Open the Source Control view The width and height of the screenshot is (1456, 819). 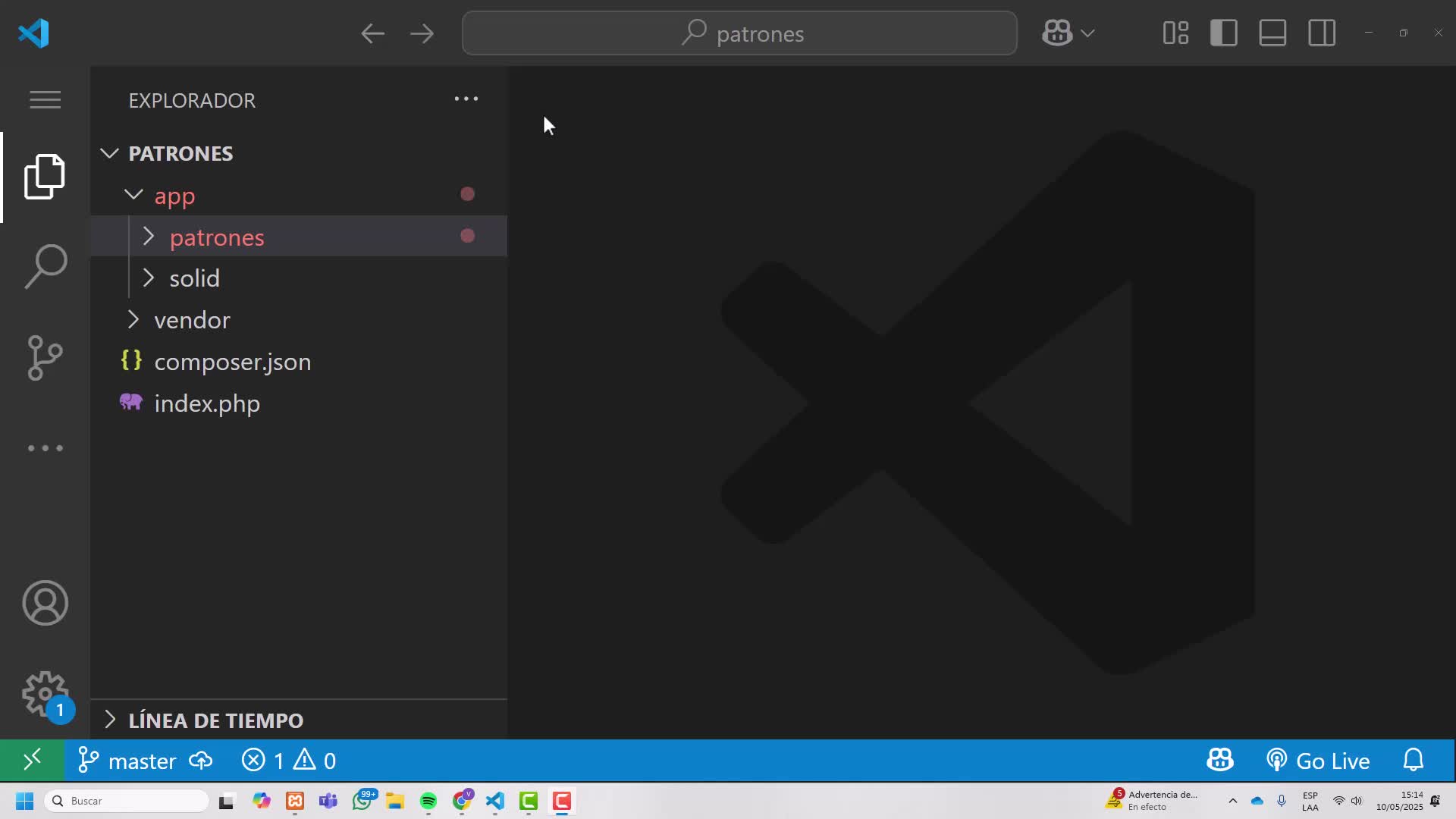click(x=45, y=357)
